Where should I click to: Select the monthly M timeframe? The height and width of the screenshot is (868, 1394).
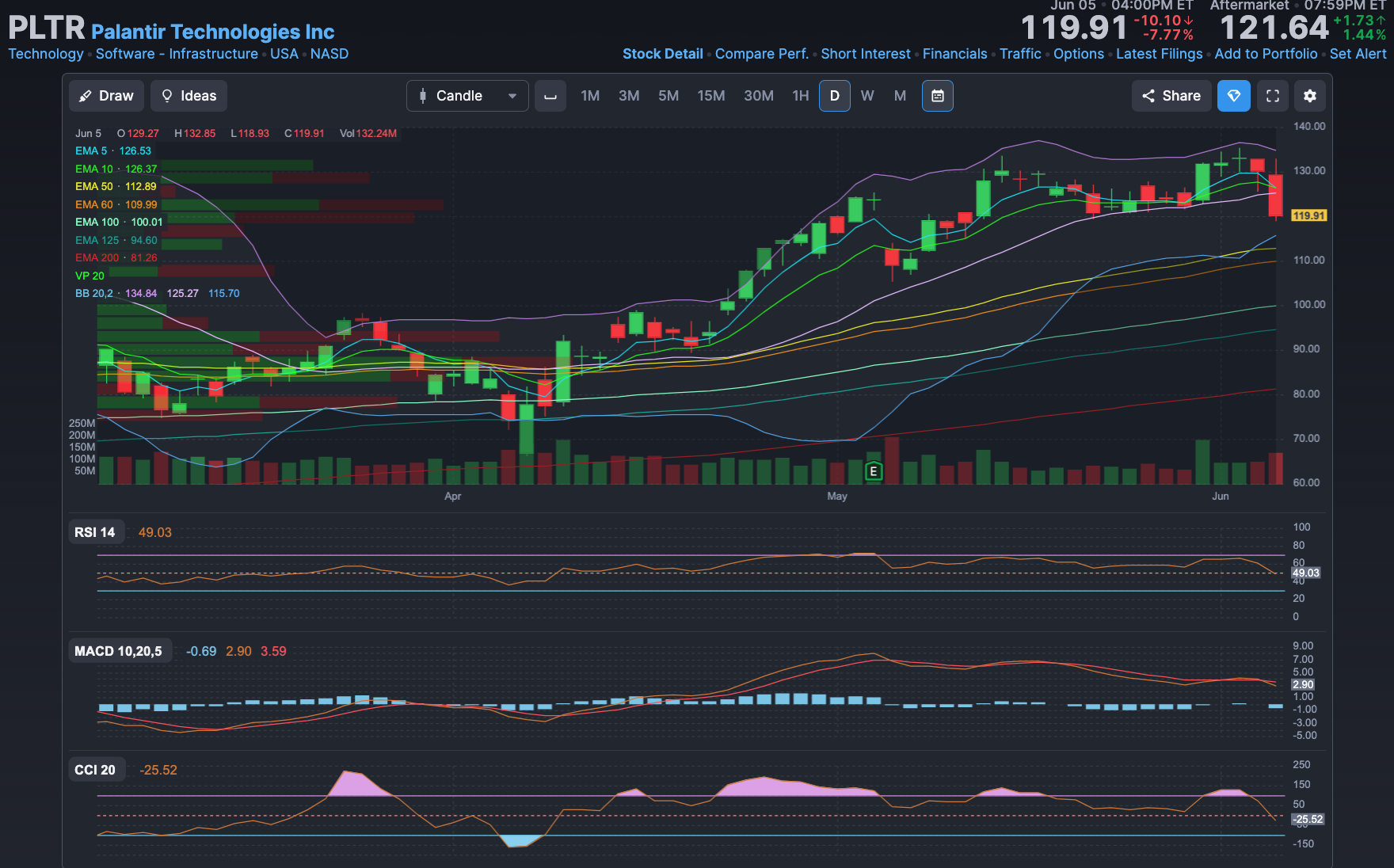click(x=900, y=96)
